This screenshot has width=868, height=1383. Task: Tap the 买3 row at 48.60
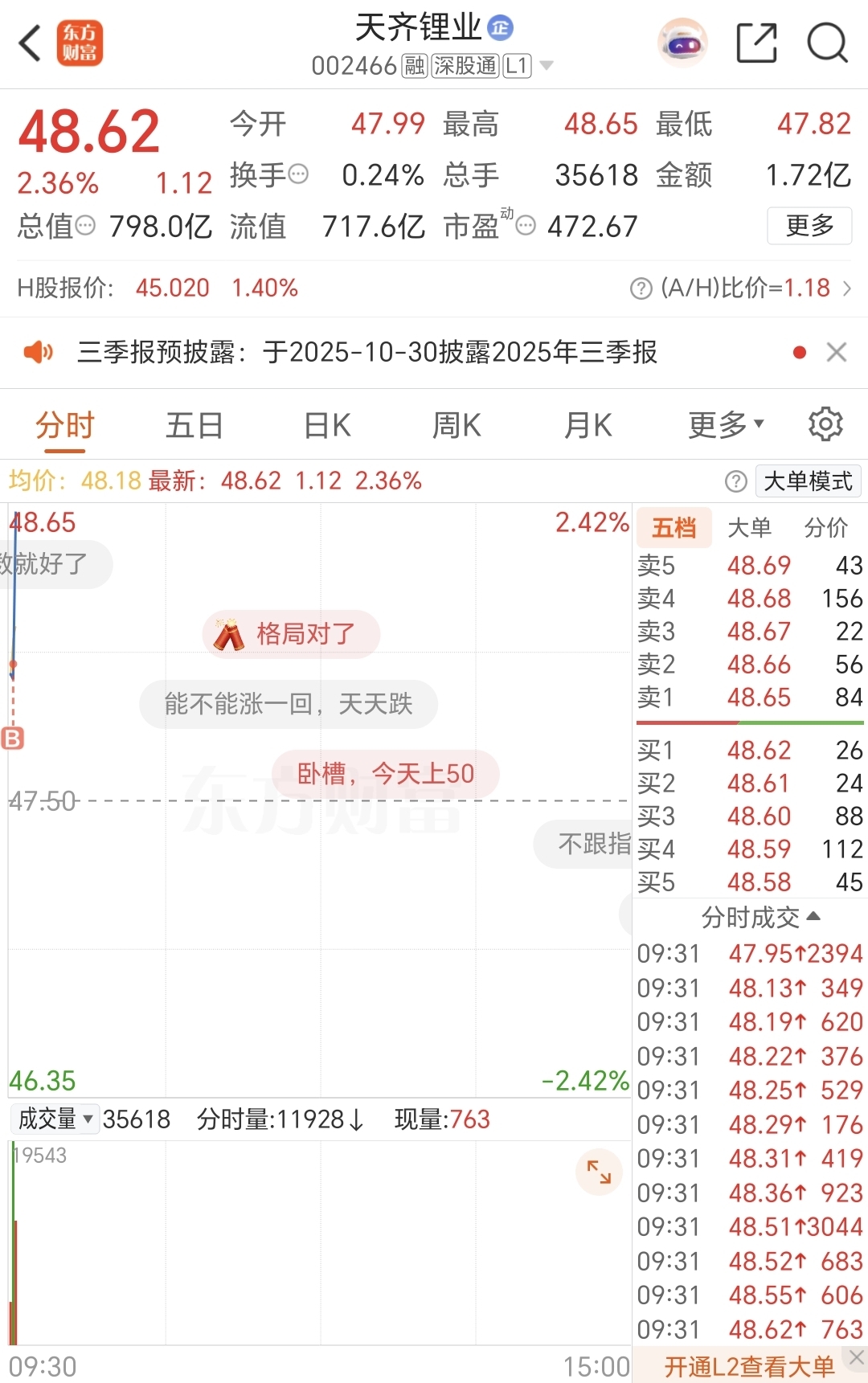(750, 816)
